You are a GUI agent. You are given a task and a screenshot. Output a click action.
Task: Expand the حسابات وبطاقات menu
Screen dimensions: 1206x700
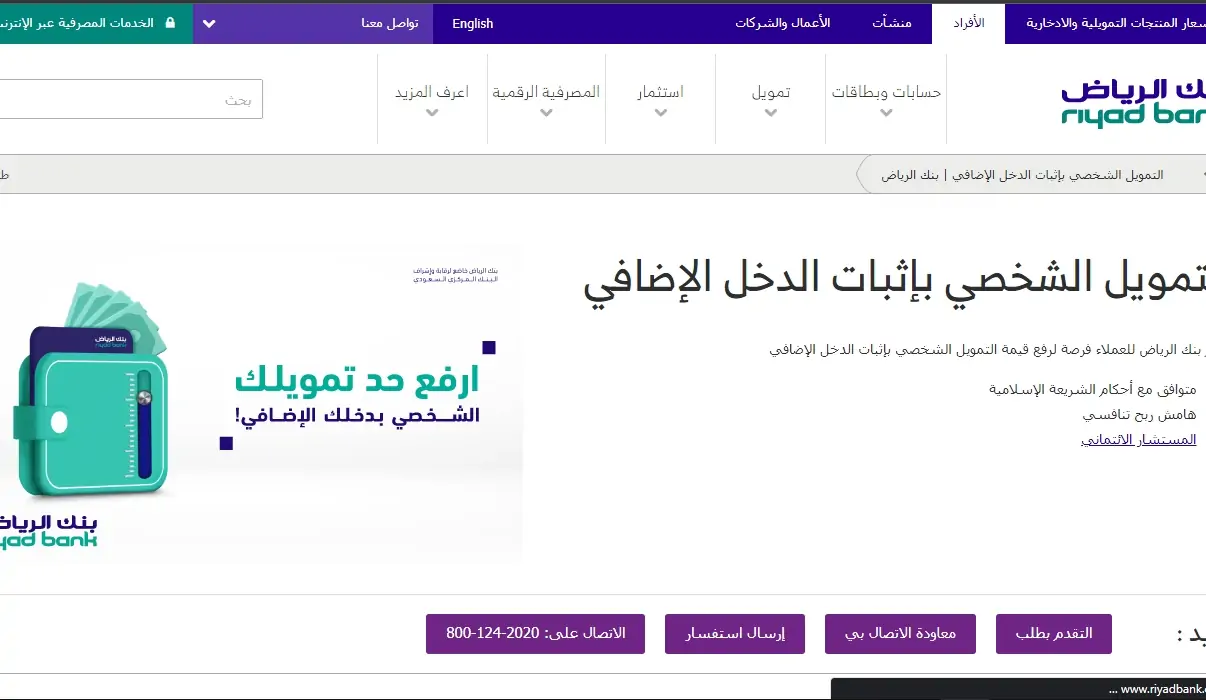[886, 99]
